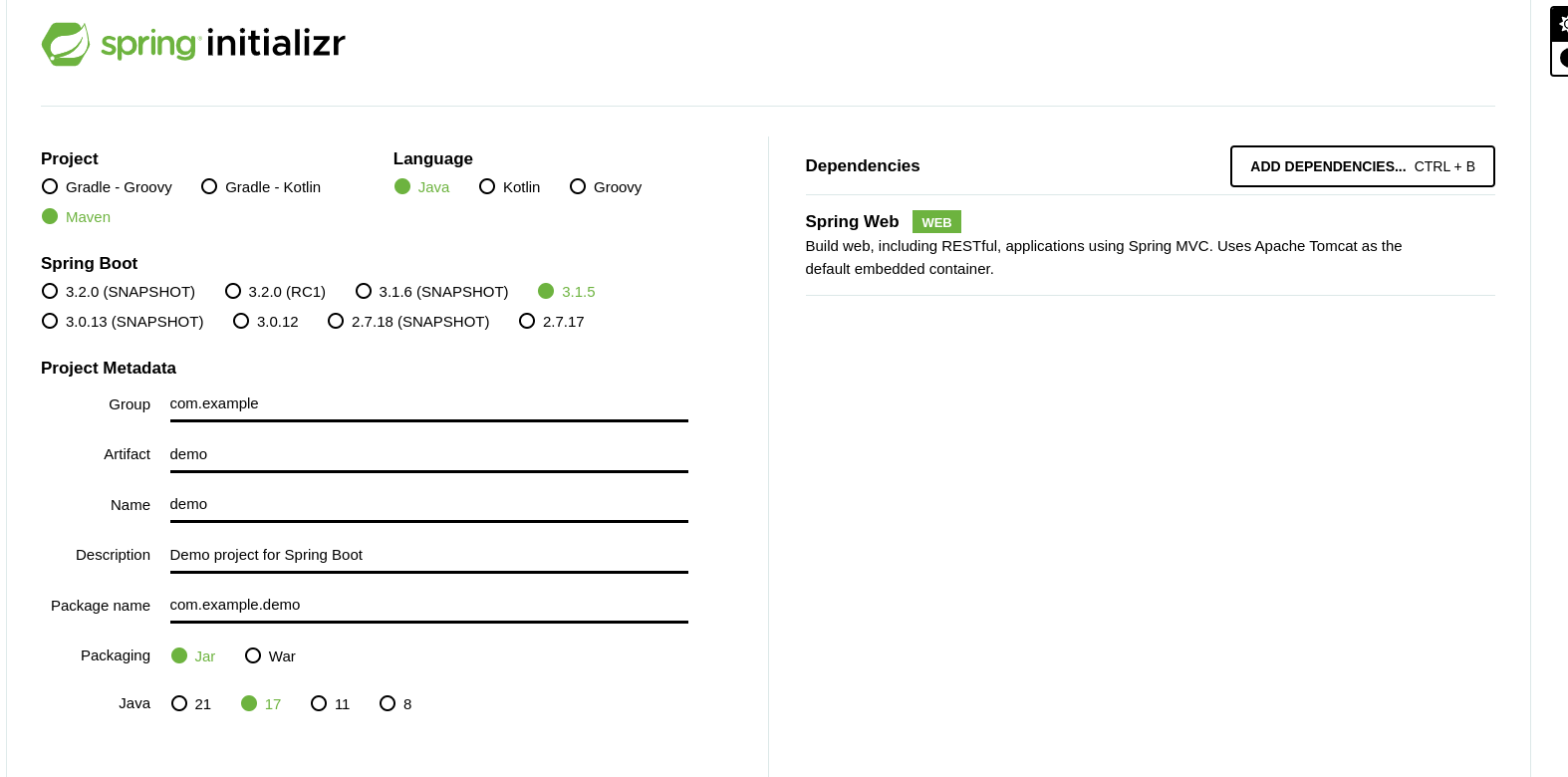Choose Groovy as the language

[578, 187]
